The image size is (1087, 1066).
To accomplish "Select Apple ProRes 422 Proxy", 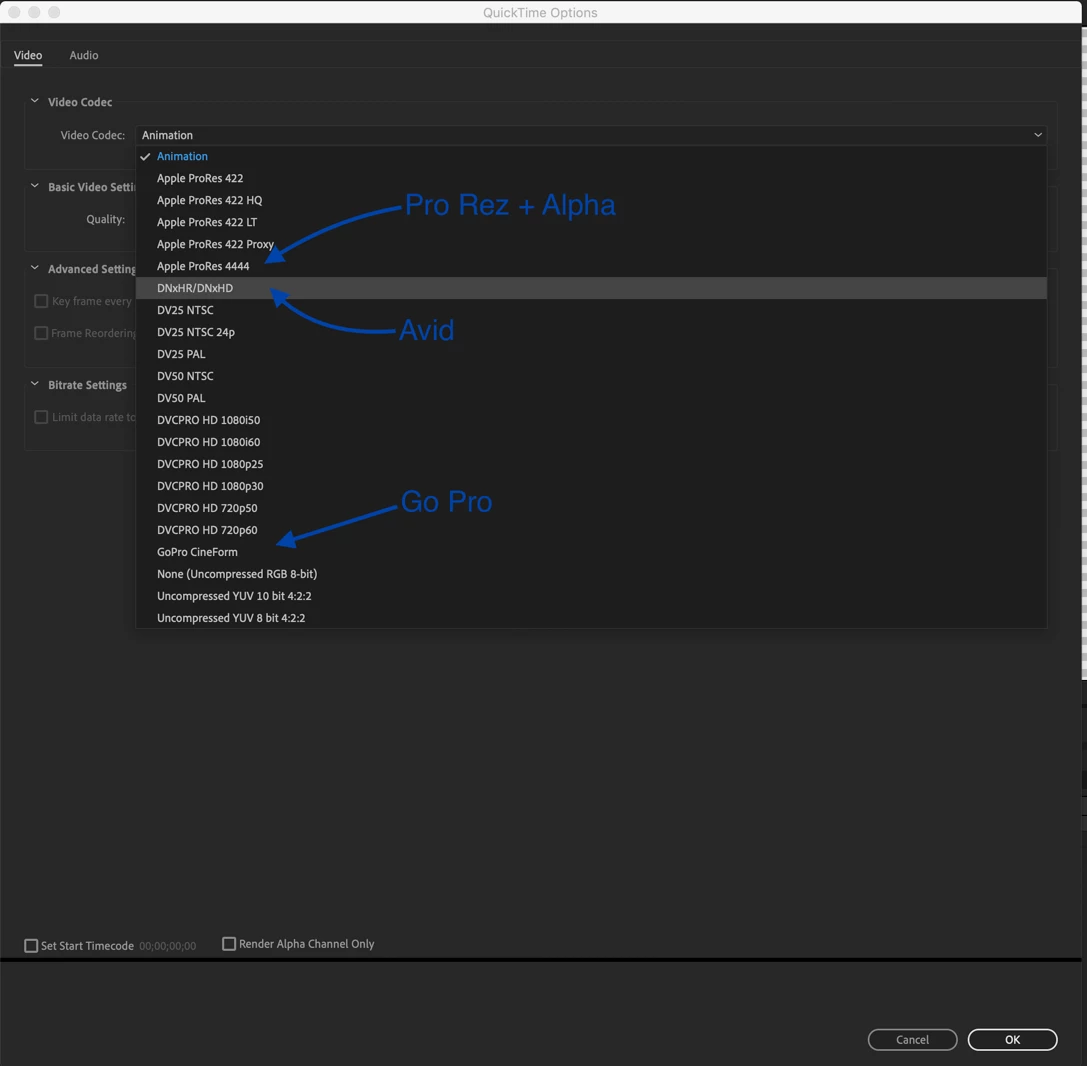I will 591,245.
